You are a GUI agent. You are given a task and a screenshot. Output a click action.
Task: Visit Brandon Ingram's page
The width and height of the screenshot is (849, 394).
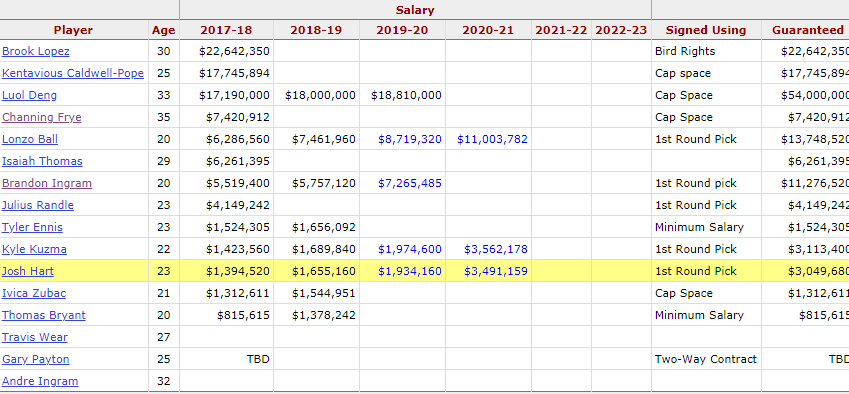(47, 183)
